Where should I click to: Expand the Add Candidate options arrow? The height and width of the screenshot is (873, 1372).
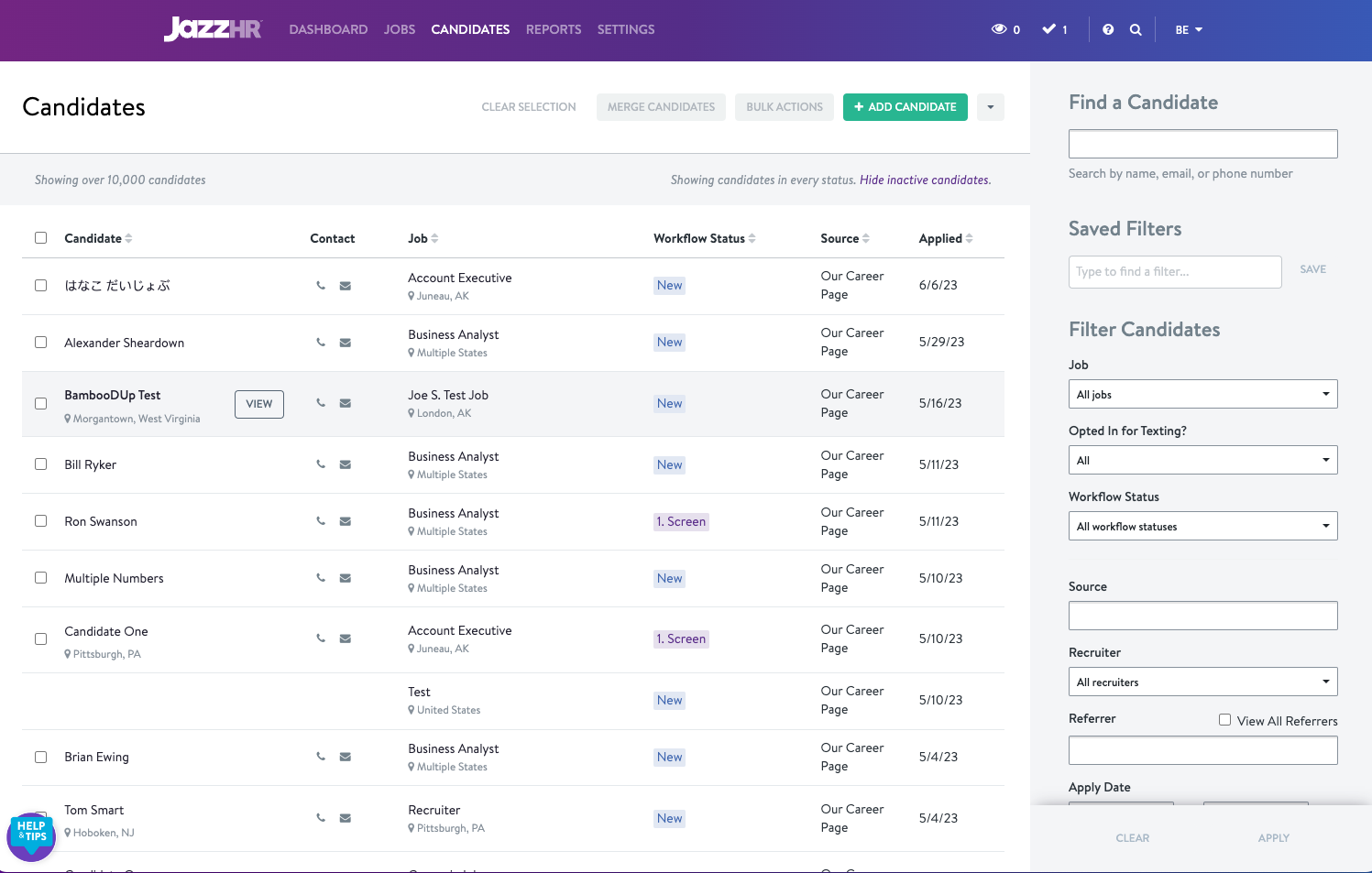(991, 107)
